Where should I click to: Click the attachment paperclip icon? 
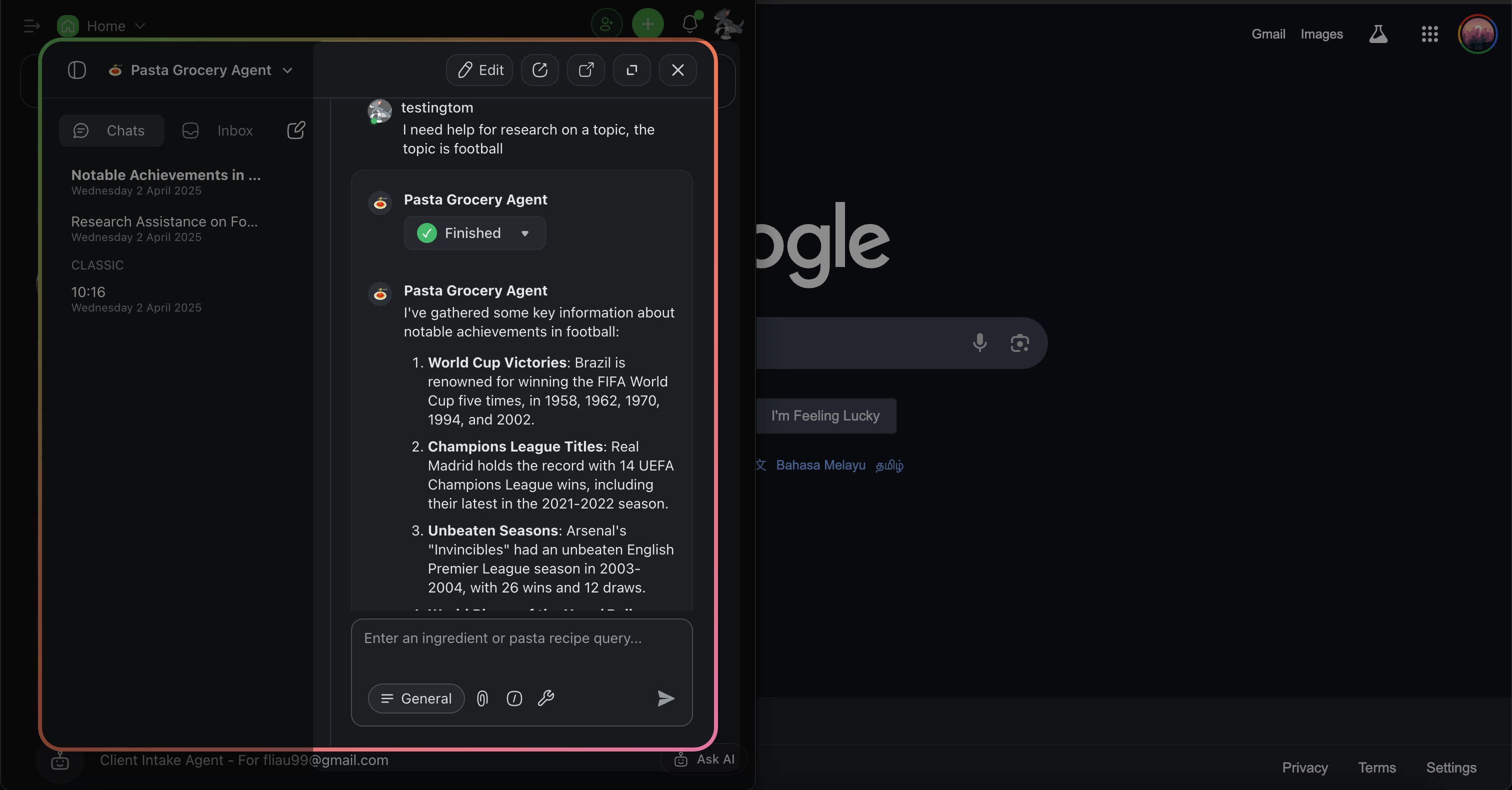point(482,698)
